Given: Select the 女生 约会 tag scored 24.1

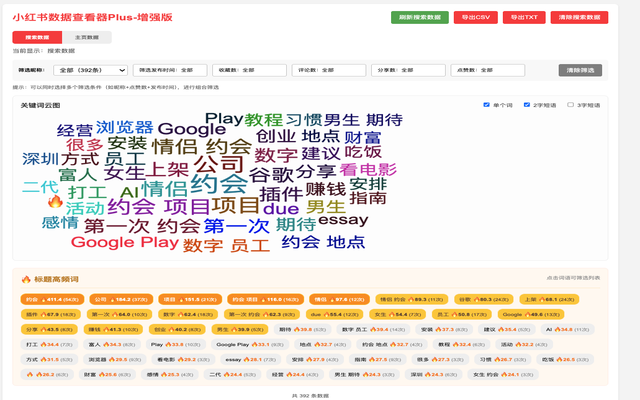Looking at the screenshot, I should tap(503, 374).
